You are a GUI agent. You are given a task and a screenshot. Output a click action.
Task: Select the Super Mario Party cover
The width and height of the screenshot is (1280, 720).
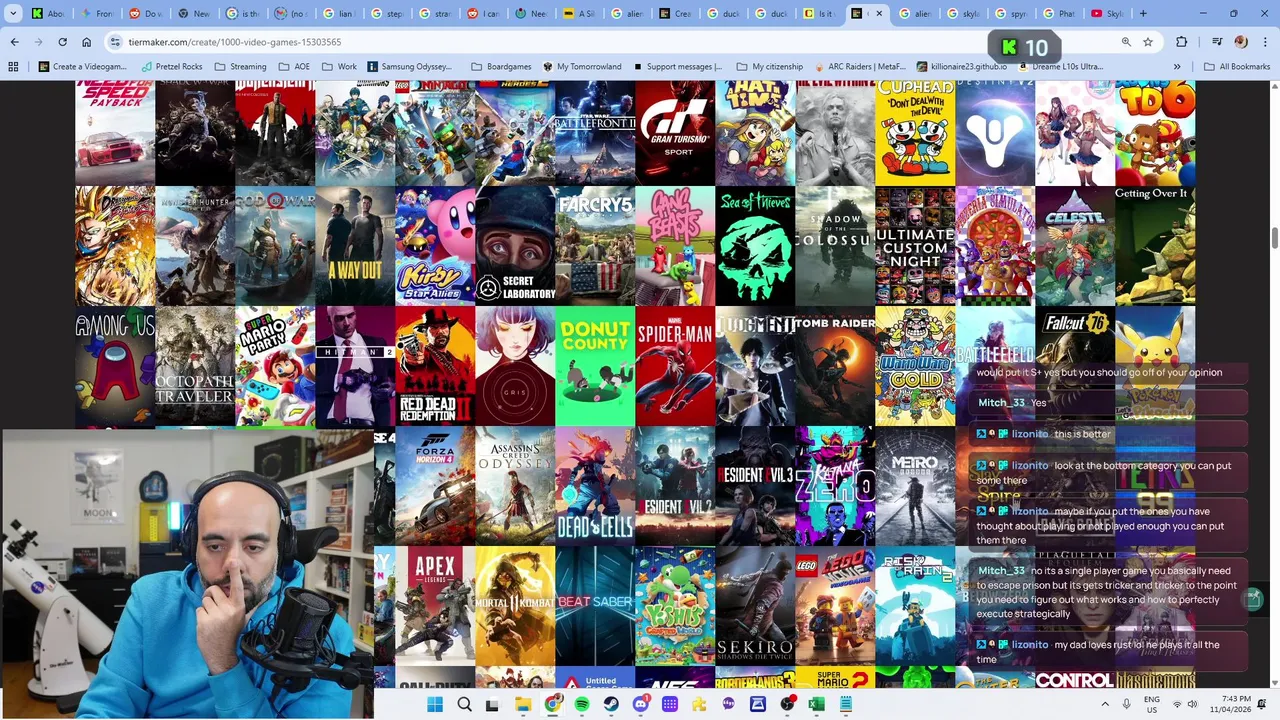point(275,366)
